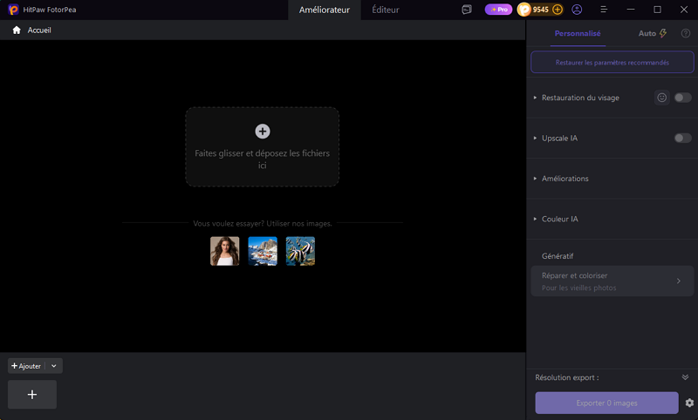
Task: Switch to the Éditeur tab
Action: click(386, 10)
